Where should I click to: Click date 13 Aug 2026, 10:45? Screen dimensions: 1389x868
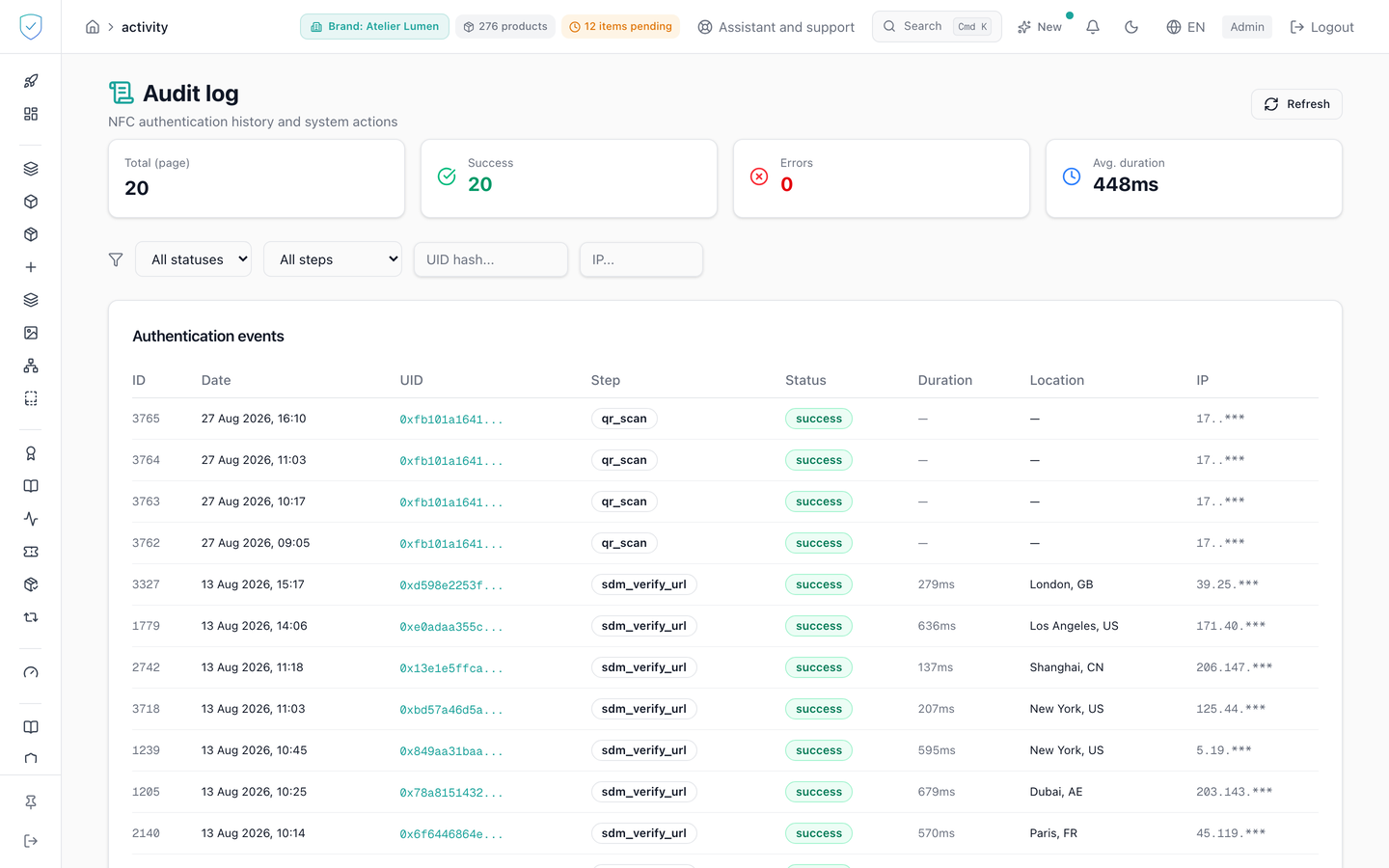pyautogui.click(x=255, y=750)
